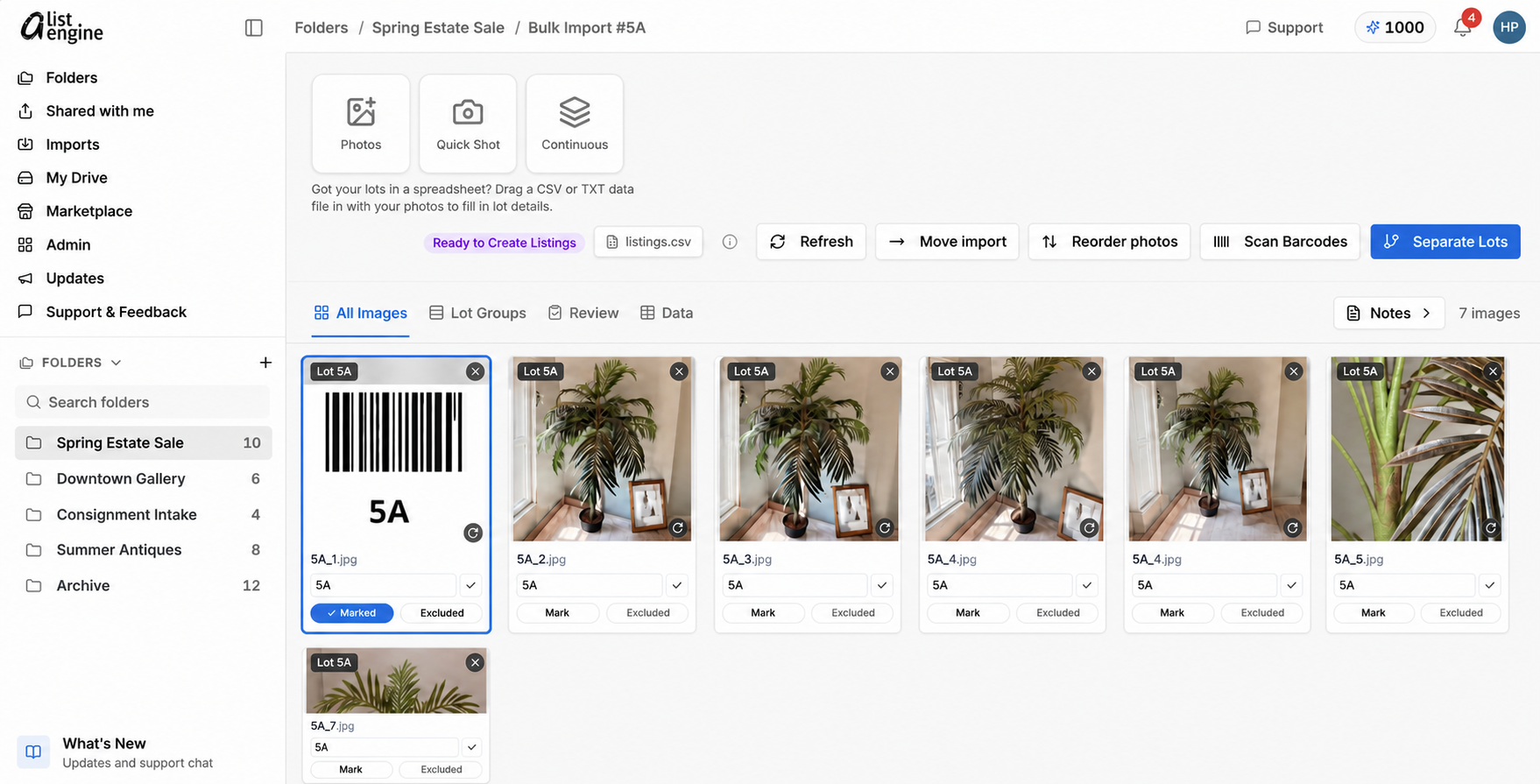The width and height of the screenshot is (1540, 784).
Task: Click Ready to Create Listings status badge
Action: [x=505, y=243]
